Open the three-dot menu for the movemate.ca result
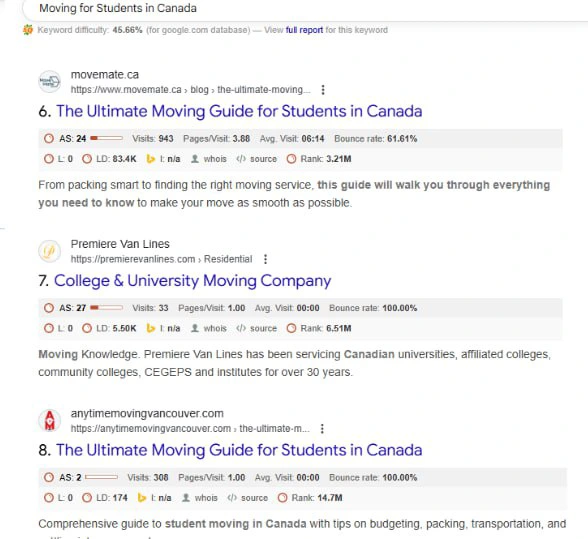Viewport: 588px width, 539px height. (323, 90)
